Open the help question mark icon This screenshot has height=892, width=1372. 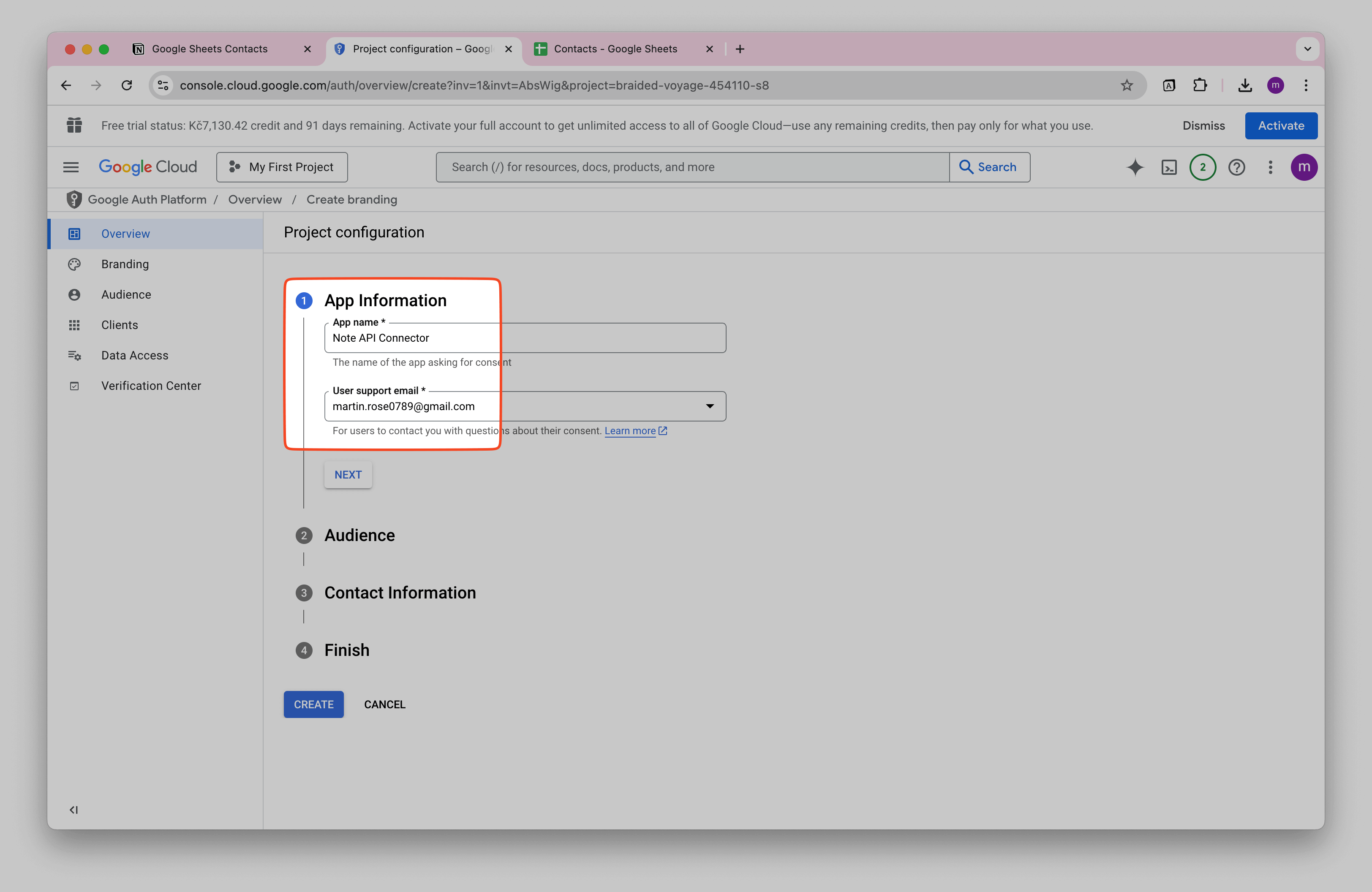(1236, 167)
